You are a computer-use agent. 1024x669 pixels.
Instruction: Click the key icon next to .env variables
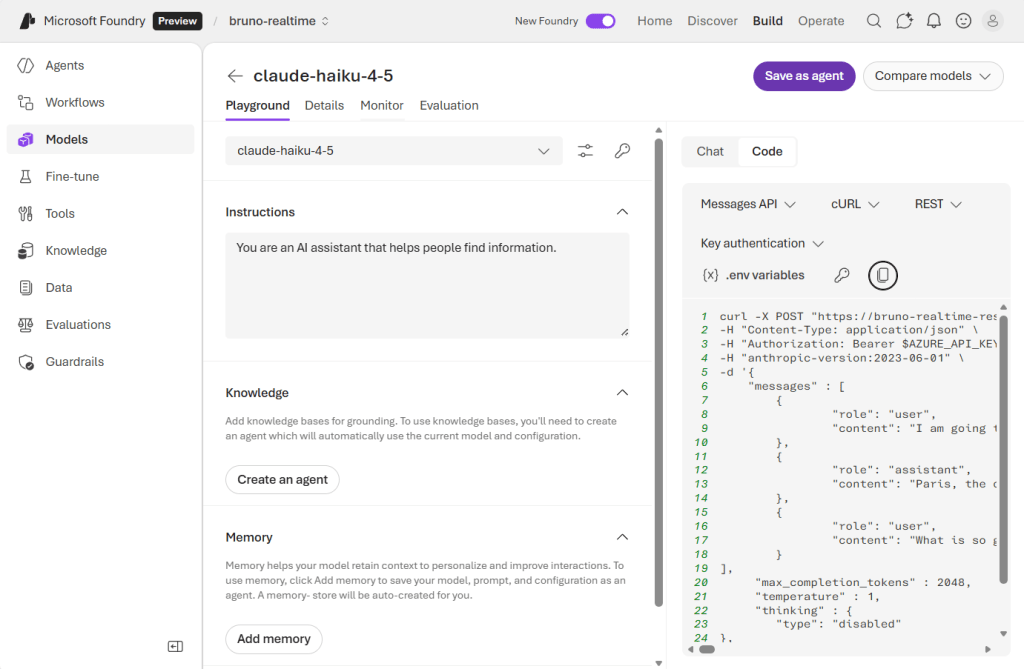842,275
